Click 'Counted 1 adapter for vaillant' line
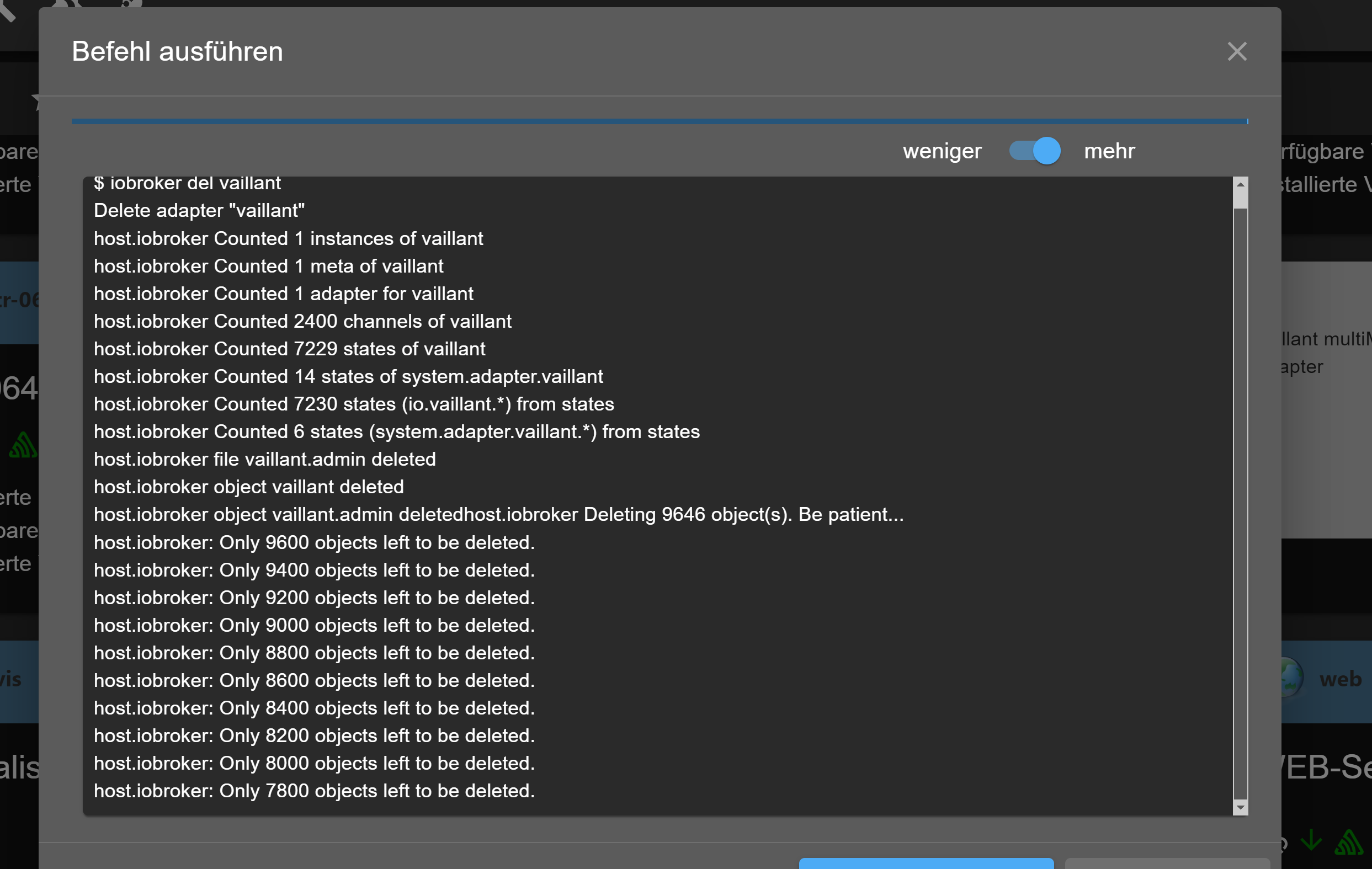 point(284,294)
